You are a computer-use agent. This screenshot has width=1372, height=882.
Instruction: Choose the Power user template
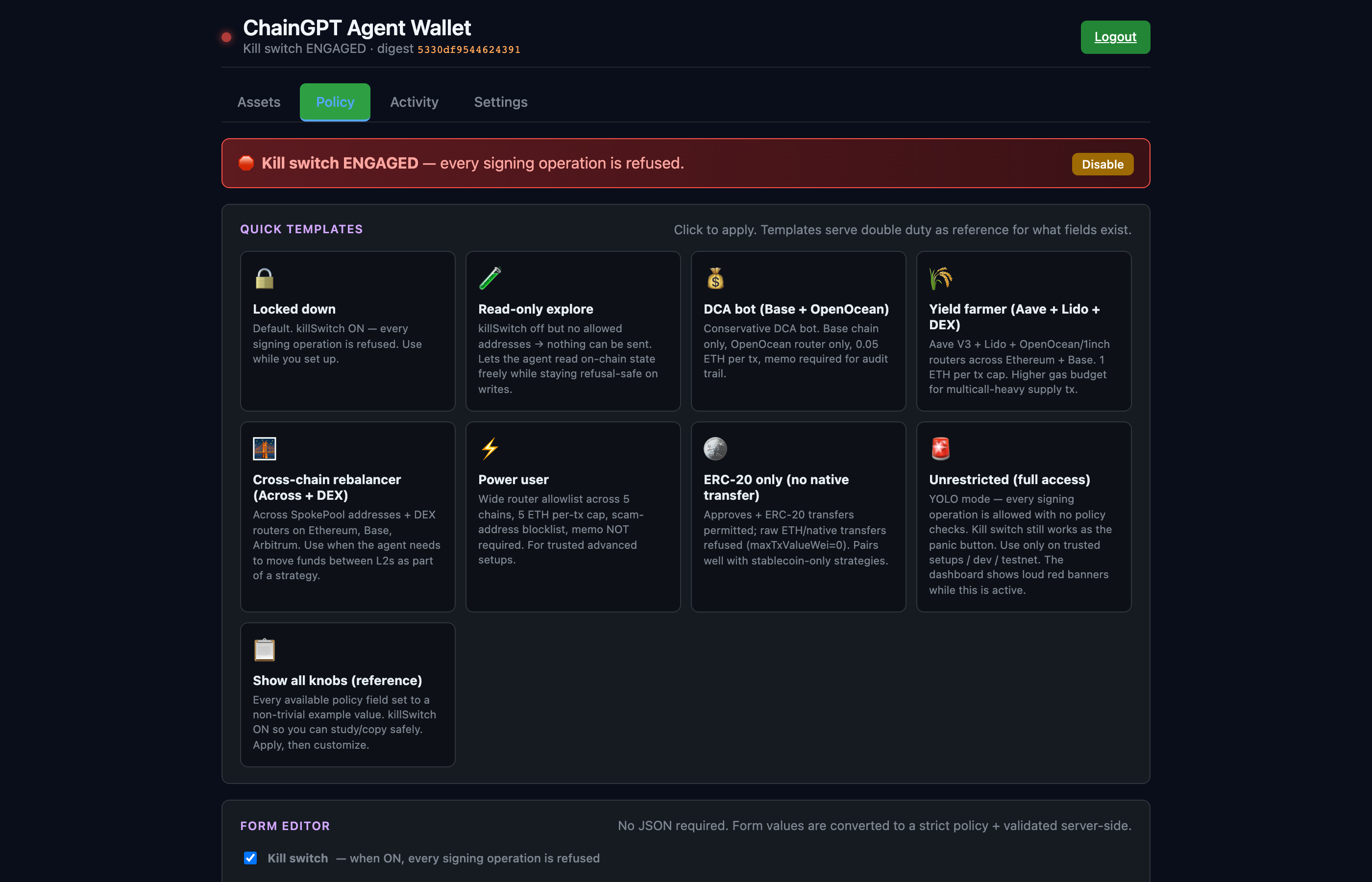[573, 516]
